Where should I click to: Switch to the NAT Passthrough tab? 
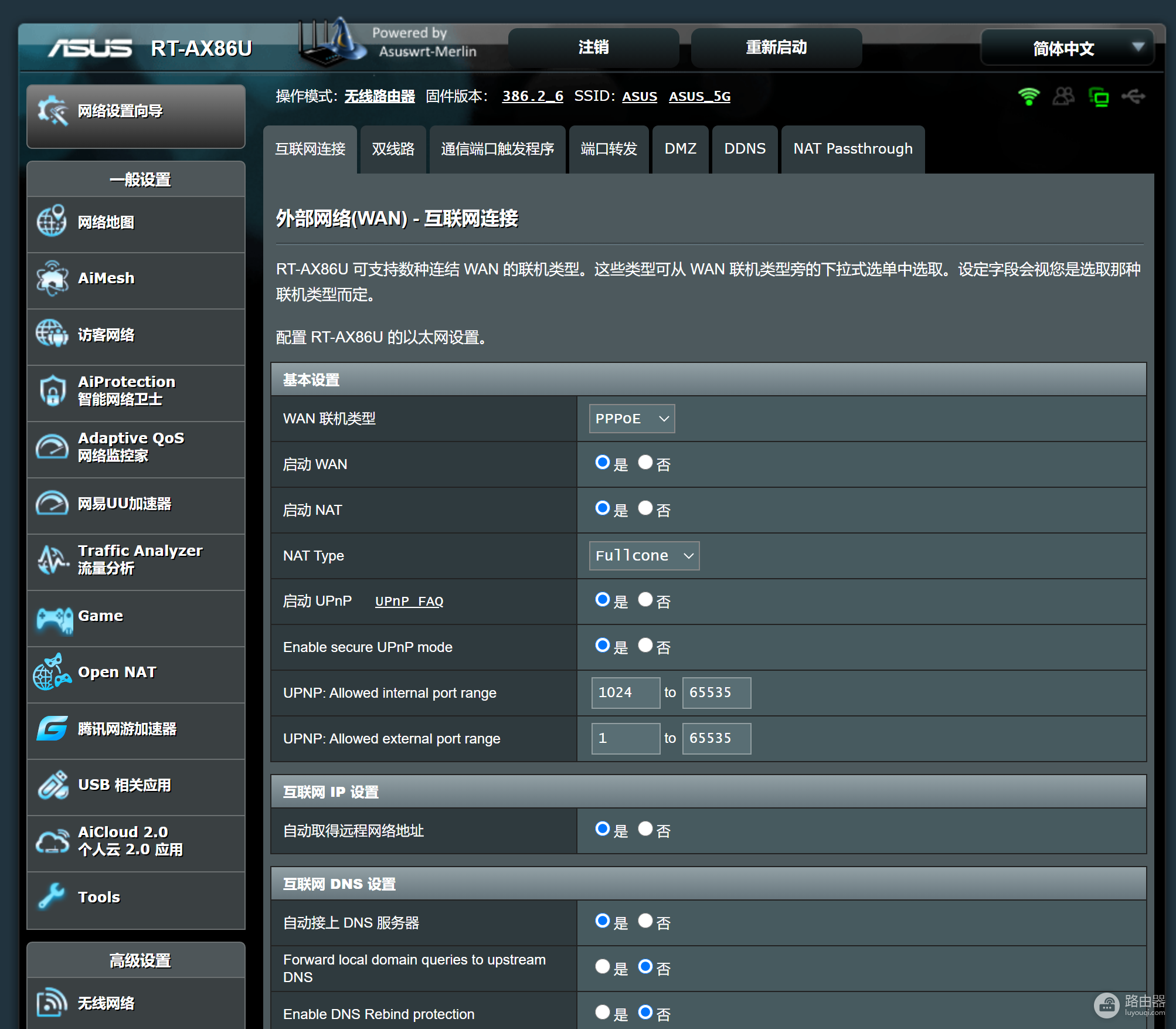click(x=852, y=149)
